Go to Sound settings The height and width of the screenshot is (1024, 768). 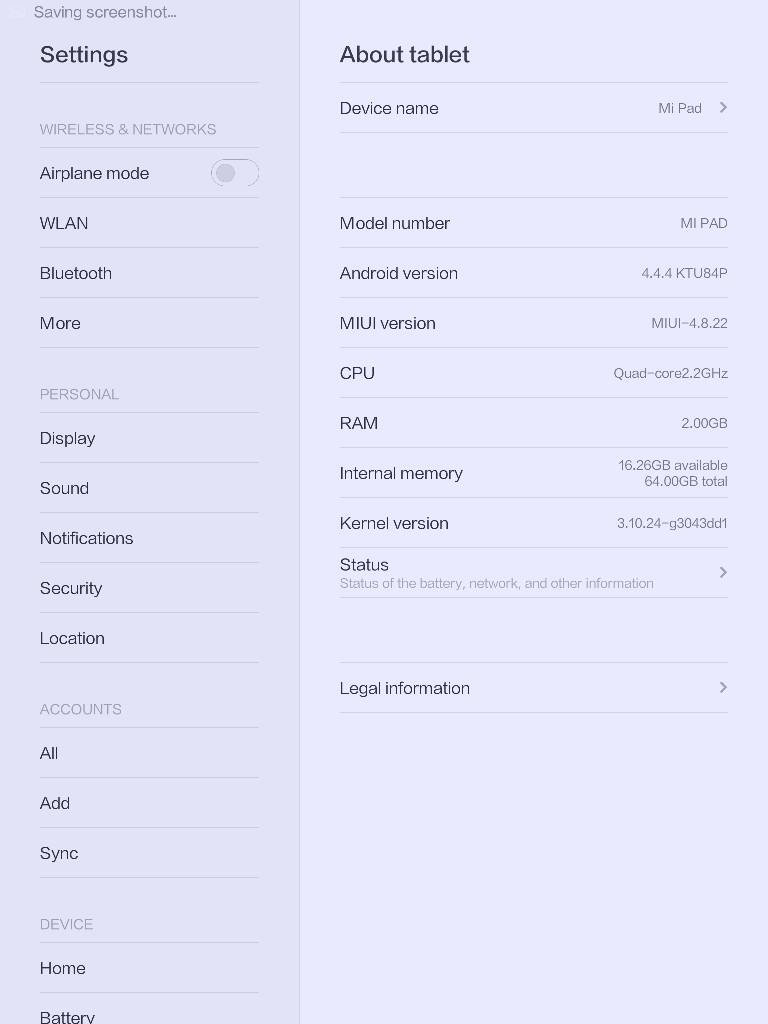pyautogui.click(x=149, y=488)
